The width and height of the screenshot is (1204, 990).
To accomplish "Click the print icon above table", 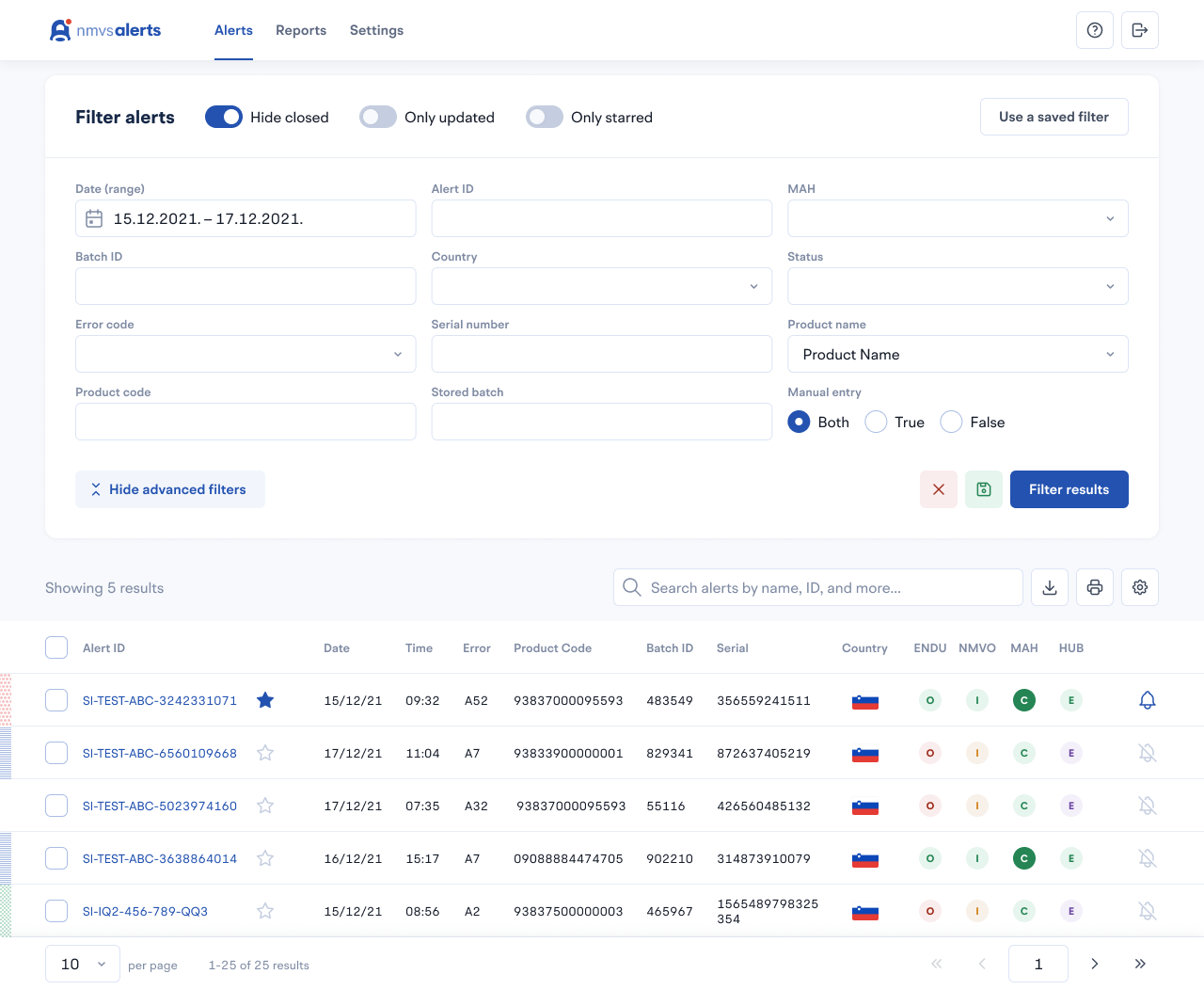I will pos(1095,587).
